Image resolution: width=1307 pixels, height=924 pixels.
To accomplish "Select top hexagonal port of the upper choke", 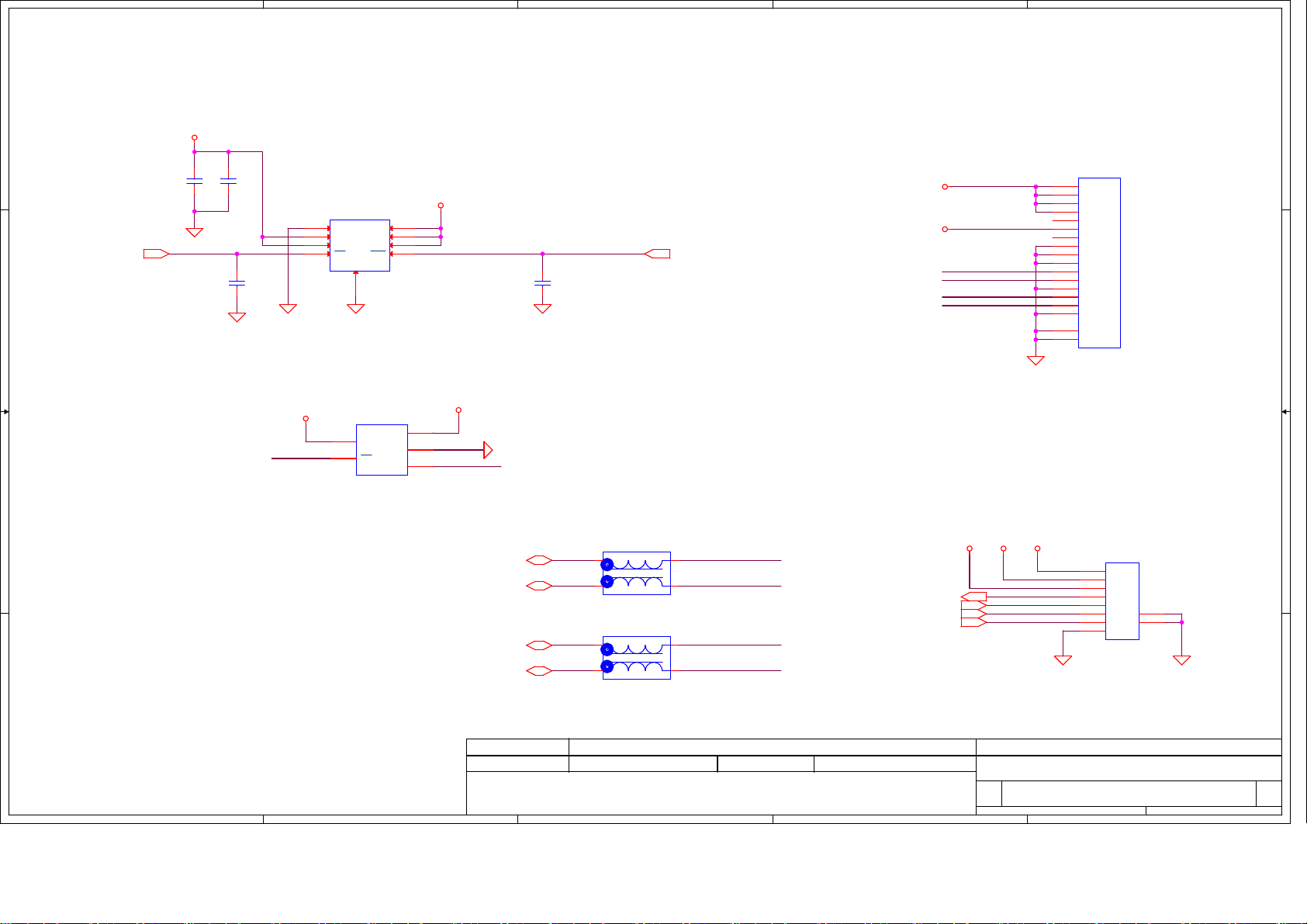I will tap(539, 560).
